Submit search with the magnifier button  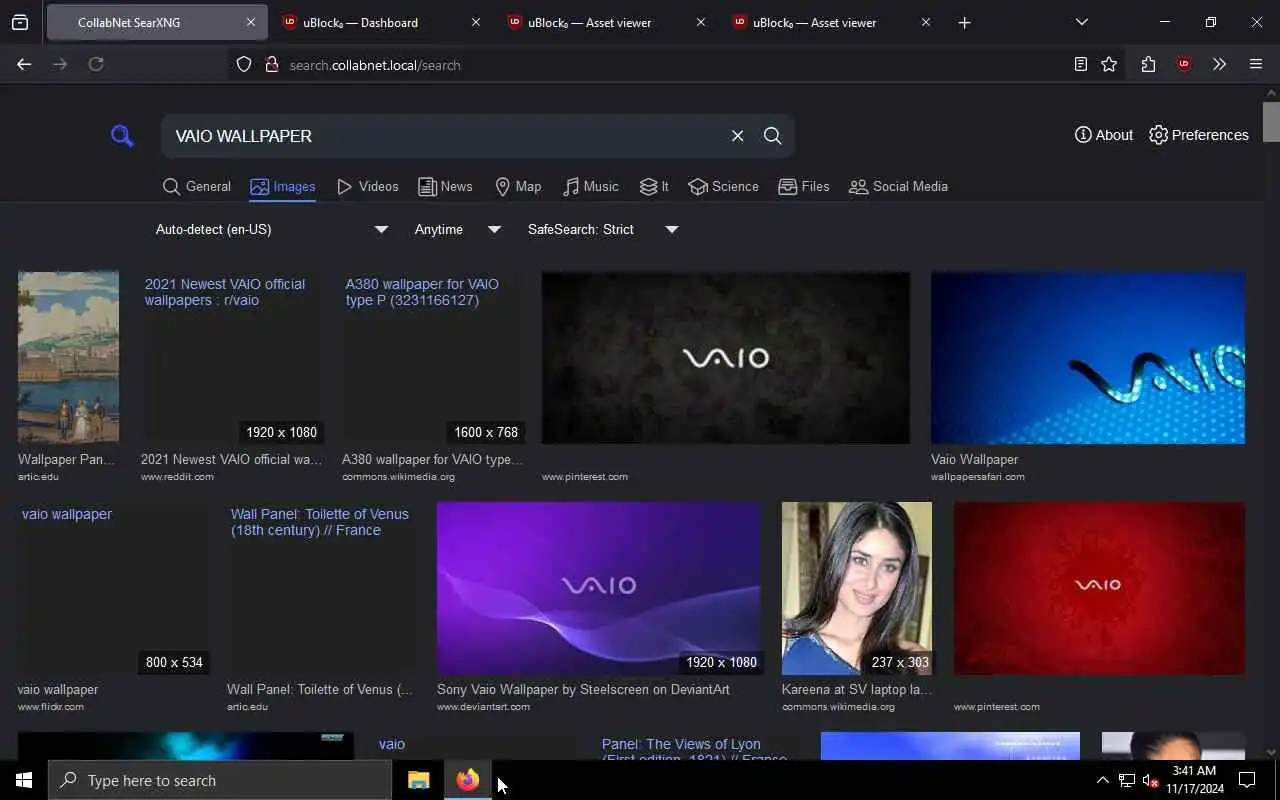(x=772, y=135)
